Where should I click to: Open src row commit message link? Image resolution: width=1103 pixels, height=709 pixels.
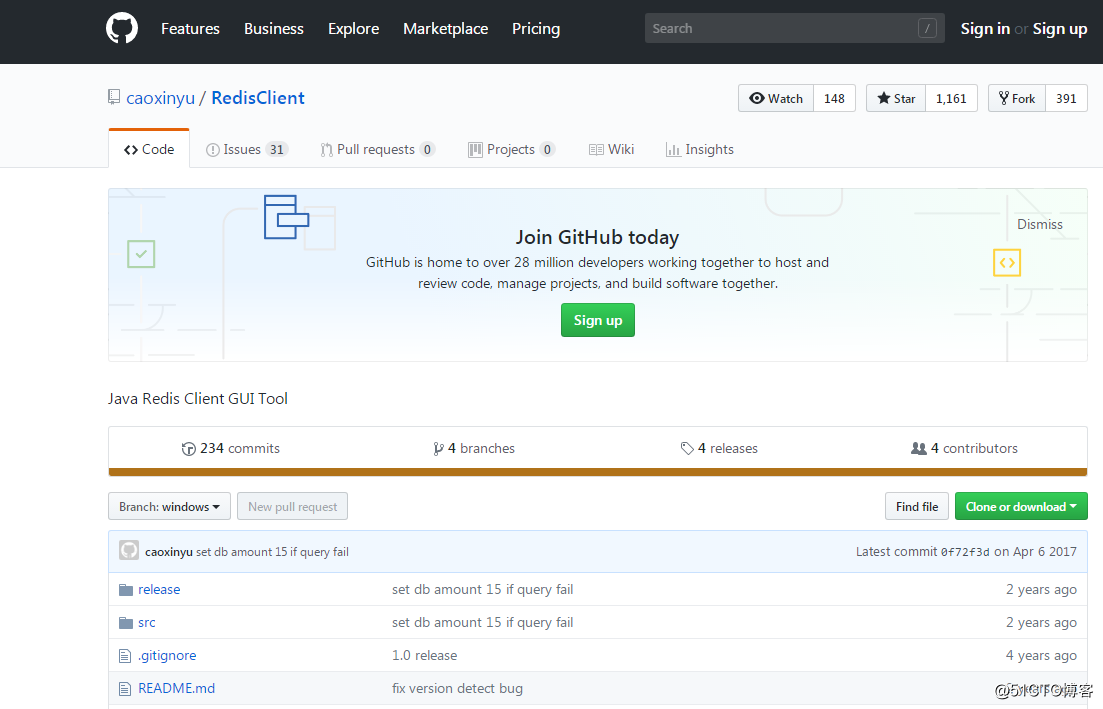tap(483, 622)
